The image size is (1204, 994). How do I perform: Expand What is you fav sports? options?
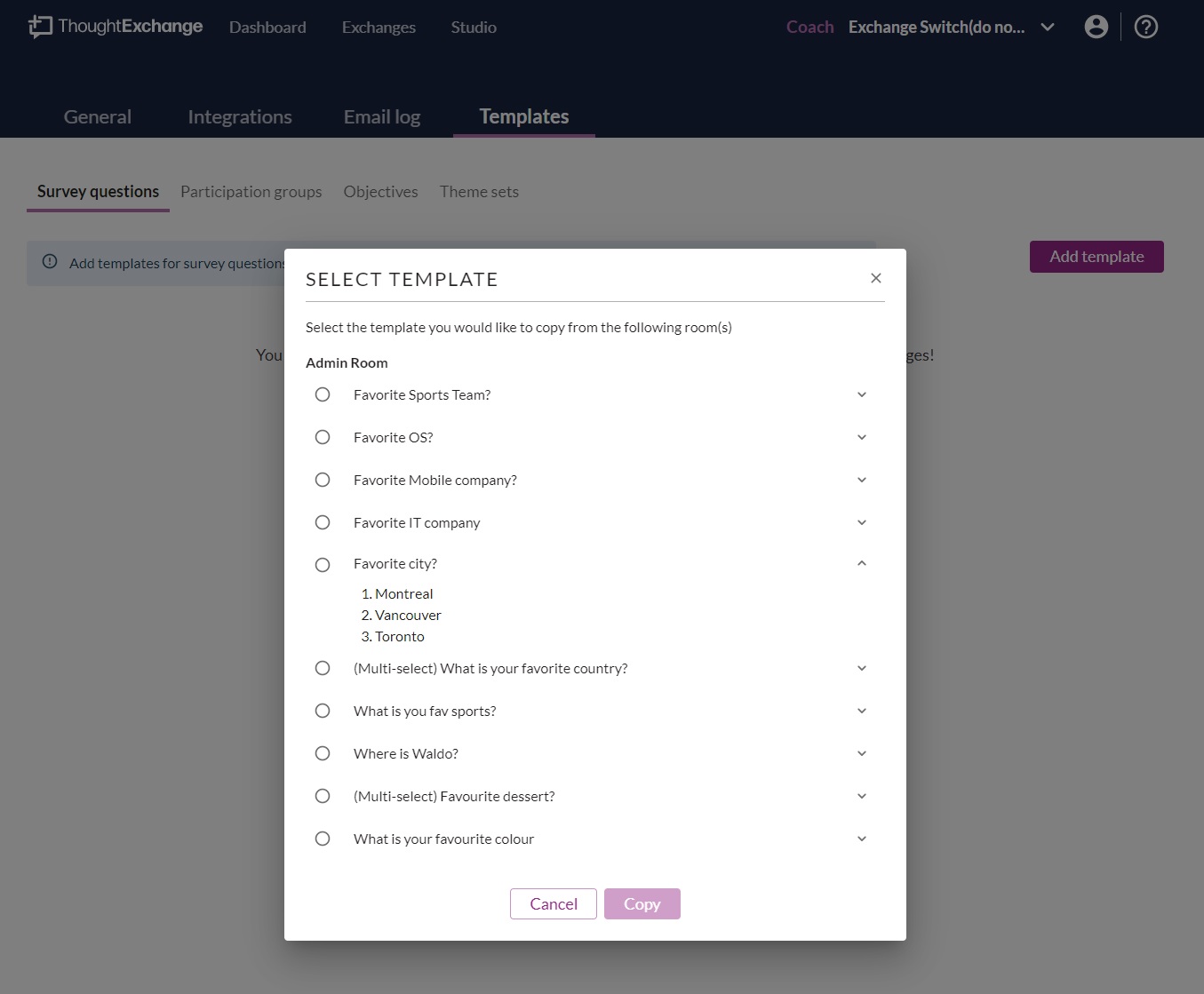click(x=862, y=711)
